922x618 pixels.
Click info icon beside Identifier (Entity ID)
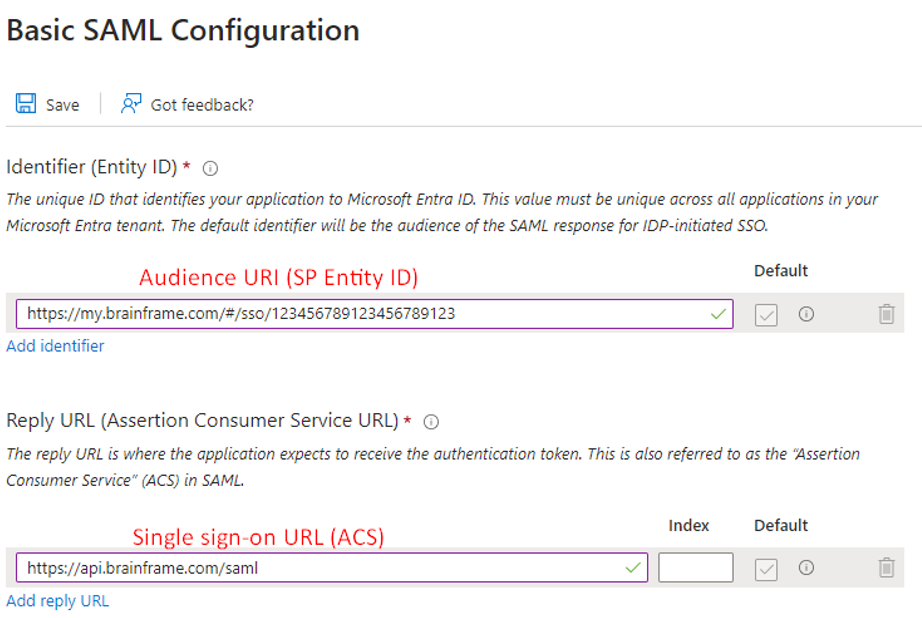click(210, 168)
